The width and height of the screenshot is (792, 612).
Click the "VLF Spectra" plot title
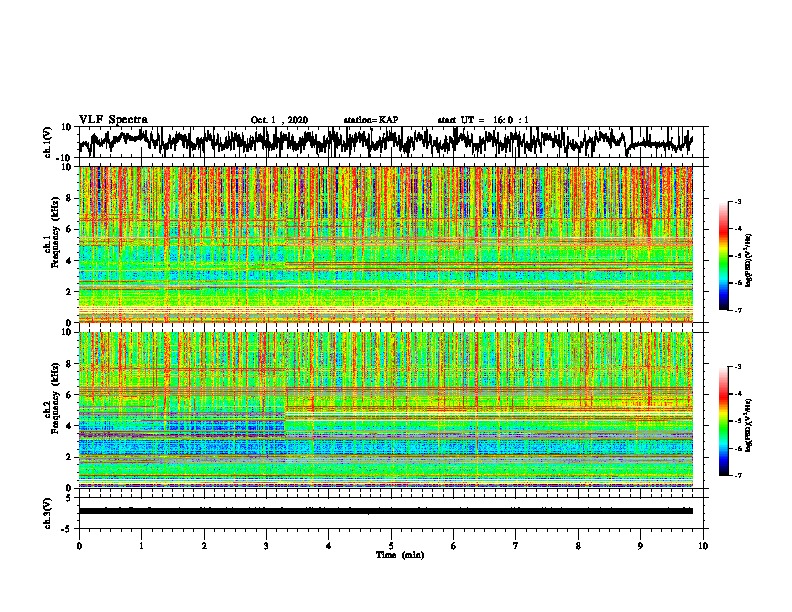point(113,120)
